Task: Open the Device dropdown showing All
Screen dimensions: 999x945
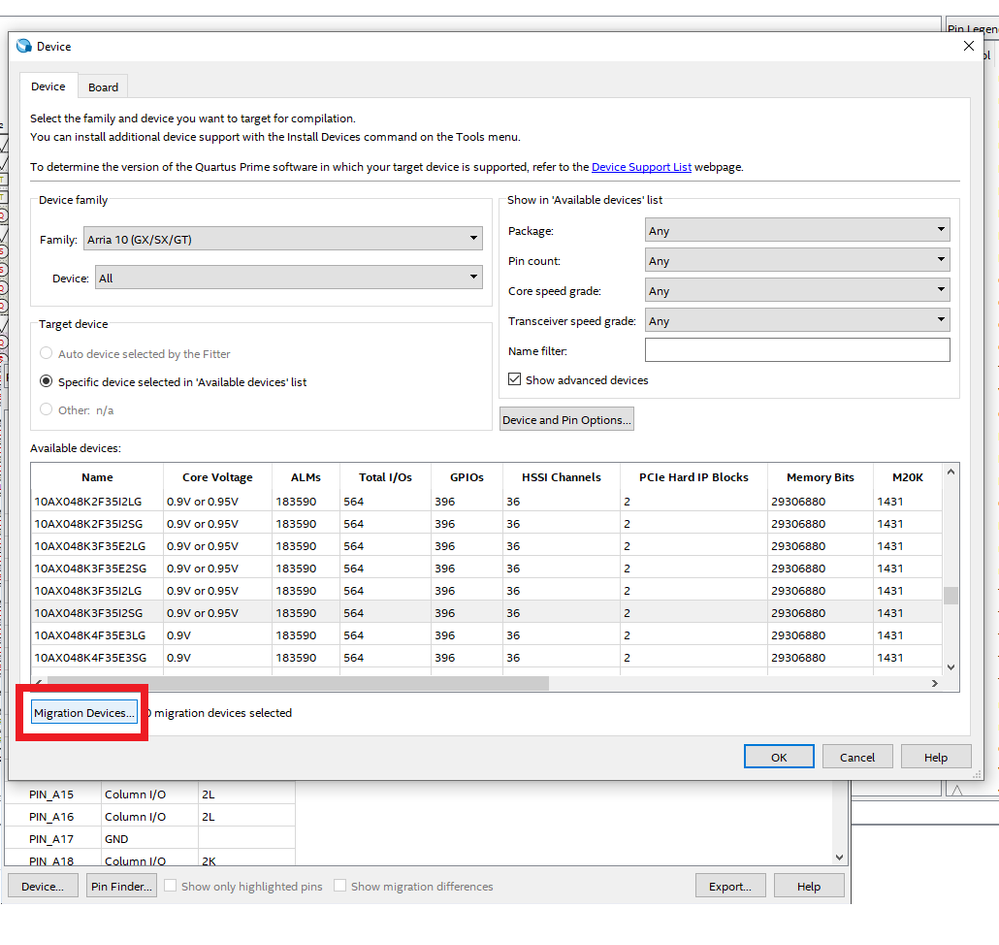Action: point(289,278)
